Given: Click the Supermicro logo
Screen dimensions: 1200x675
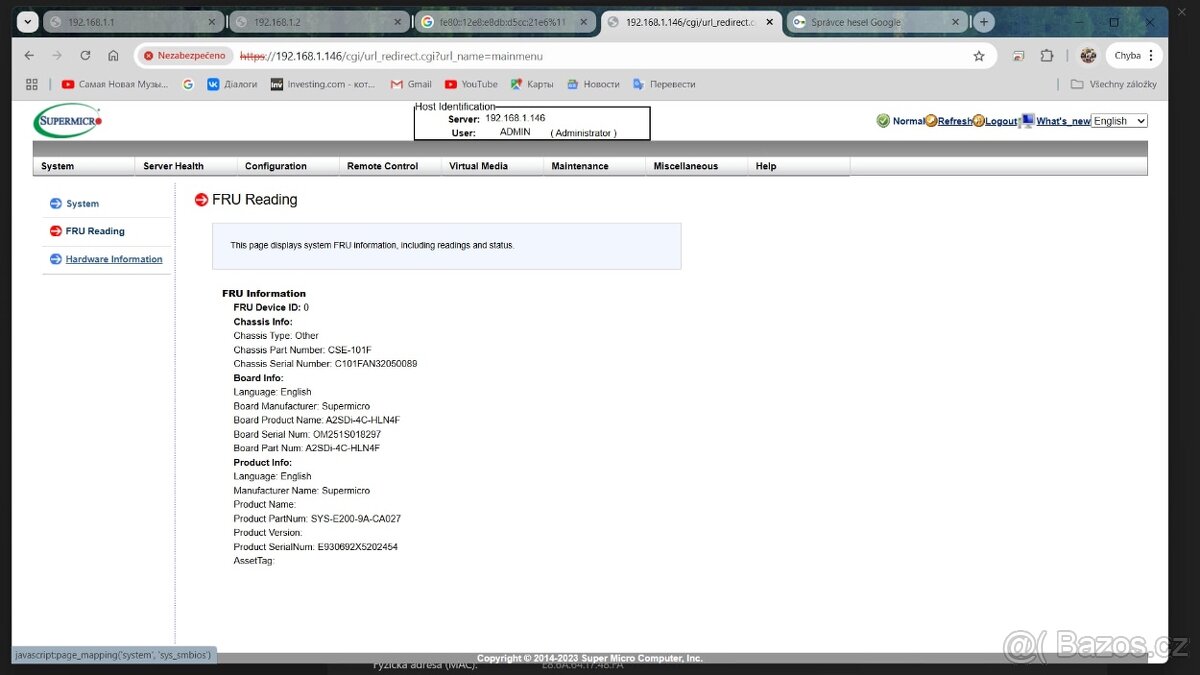Looking at the screenshot, I should 68,121.
